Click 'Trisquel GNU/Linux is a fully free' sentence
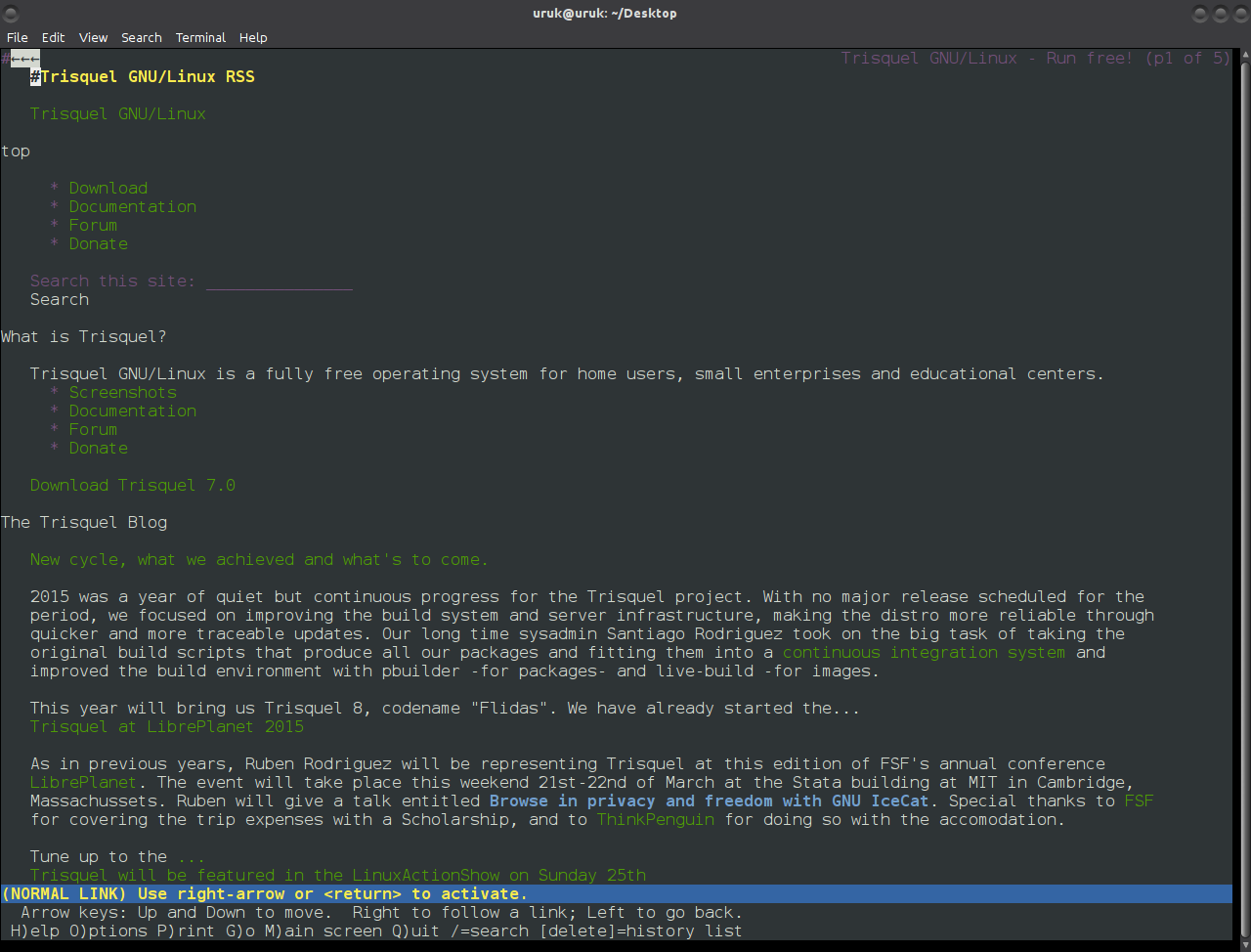The image size is (1251, 952). pos(567,373)
